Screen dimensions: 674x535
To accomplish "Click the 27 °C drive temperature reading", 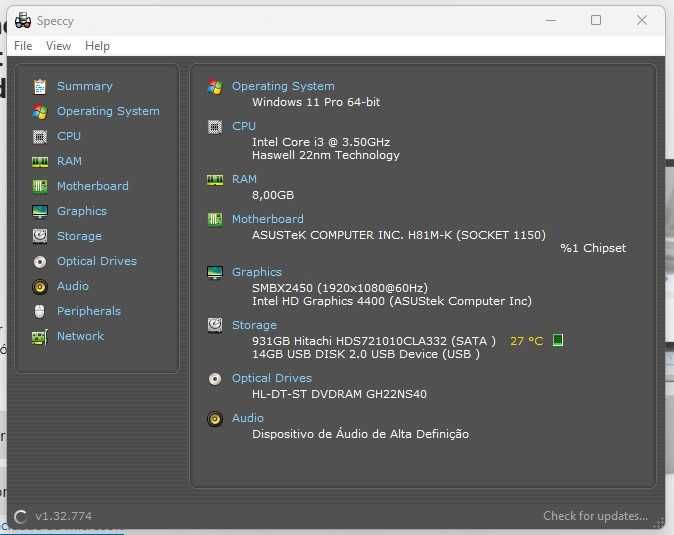I will pyautogui.click(x=526, y=341).
